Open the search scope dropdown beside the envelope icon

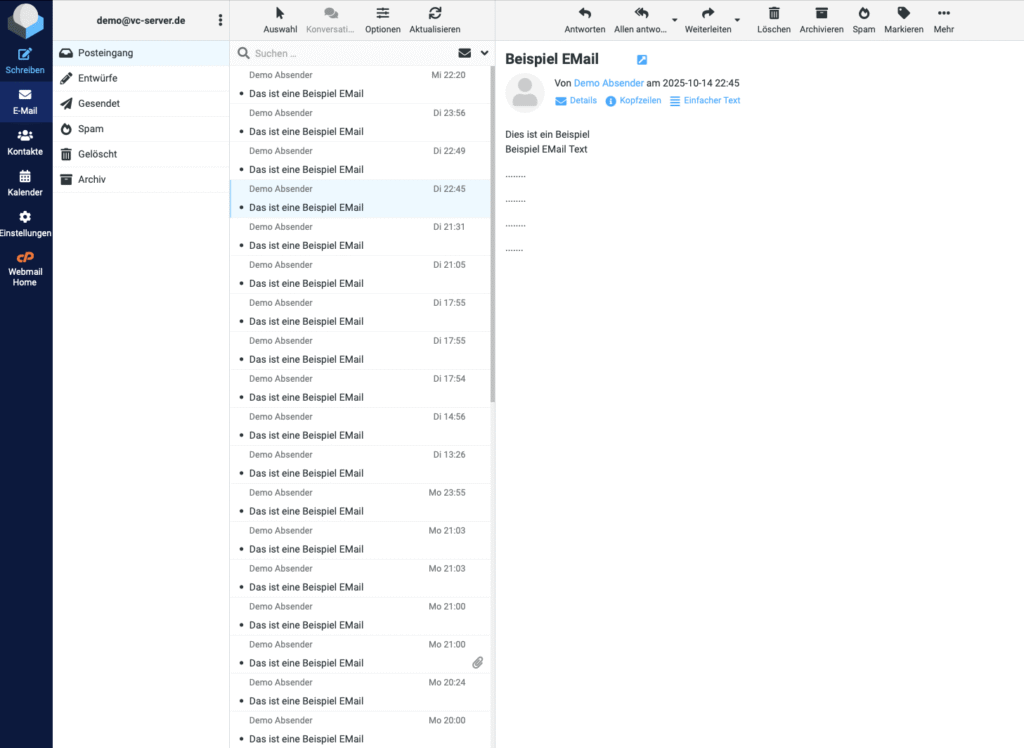click(484, 52)
